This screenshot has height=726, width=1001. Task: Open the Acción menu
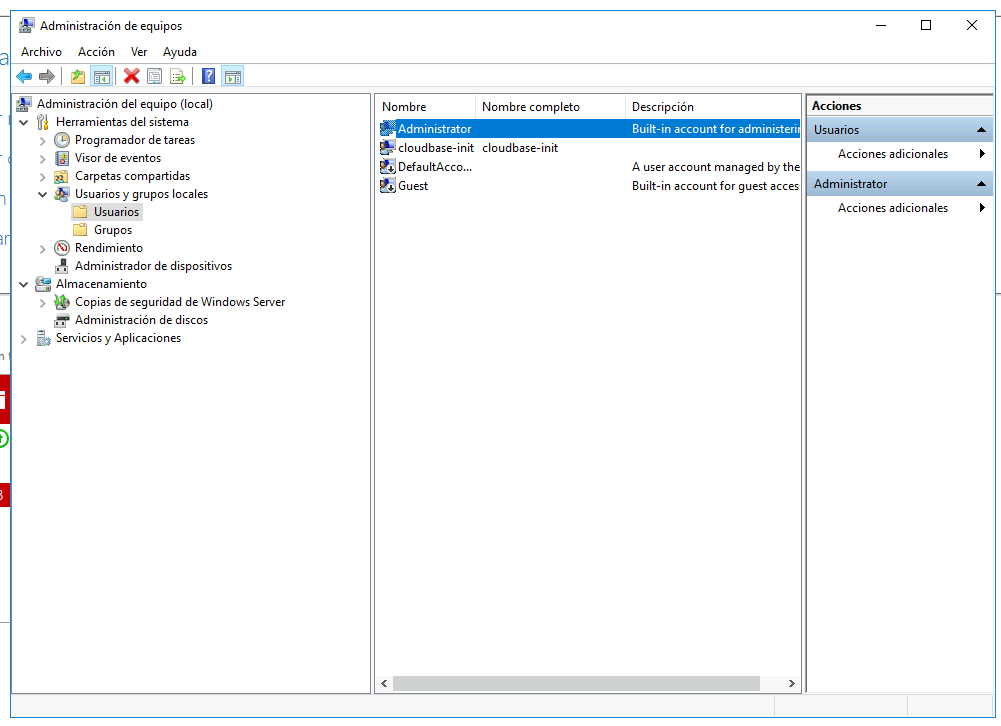pos(96,52)
